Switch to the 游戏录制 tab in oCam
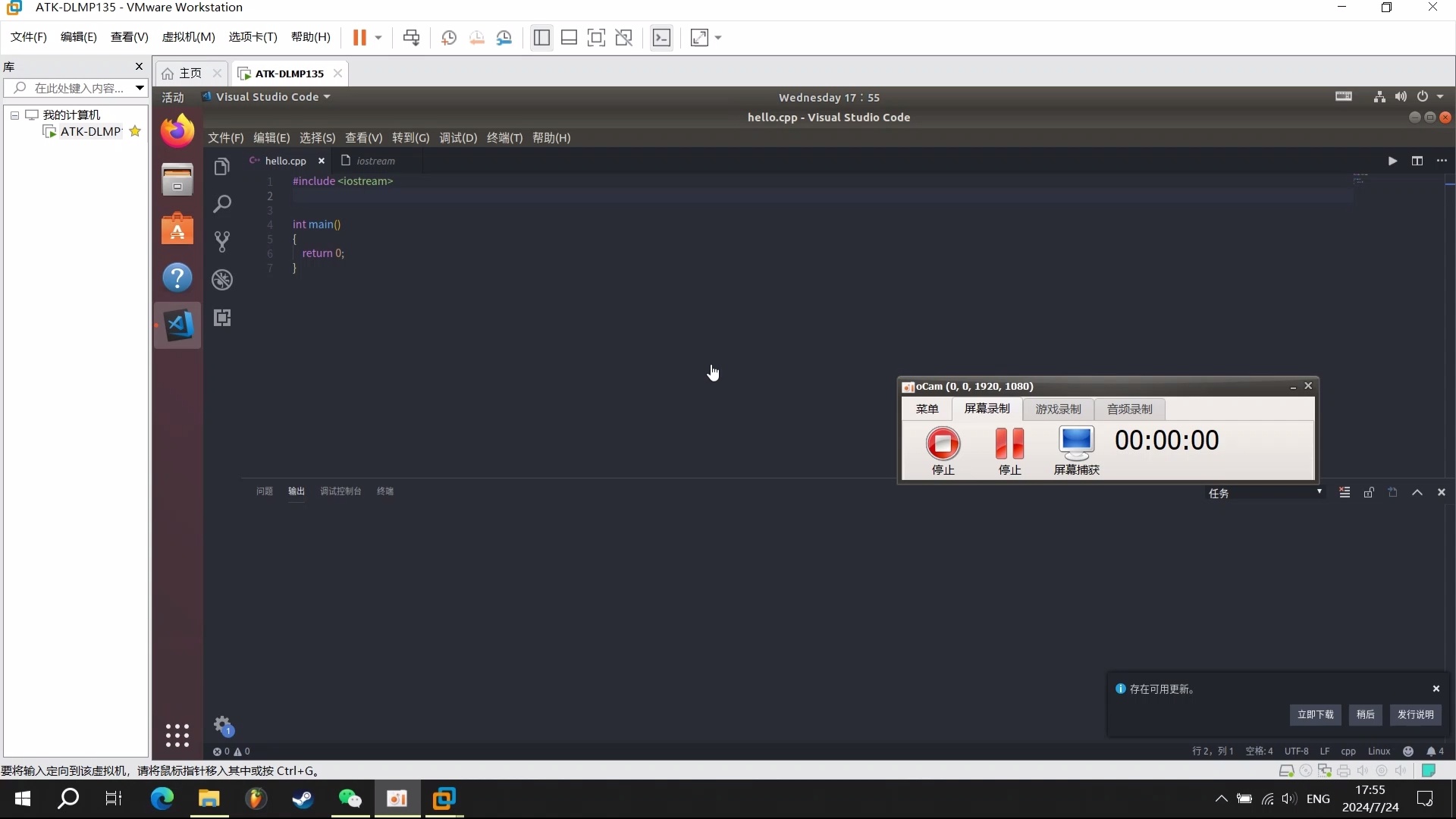1456x819 pixels. coord(1058,409)
